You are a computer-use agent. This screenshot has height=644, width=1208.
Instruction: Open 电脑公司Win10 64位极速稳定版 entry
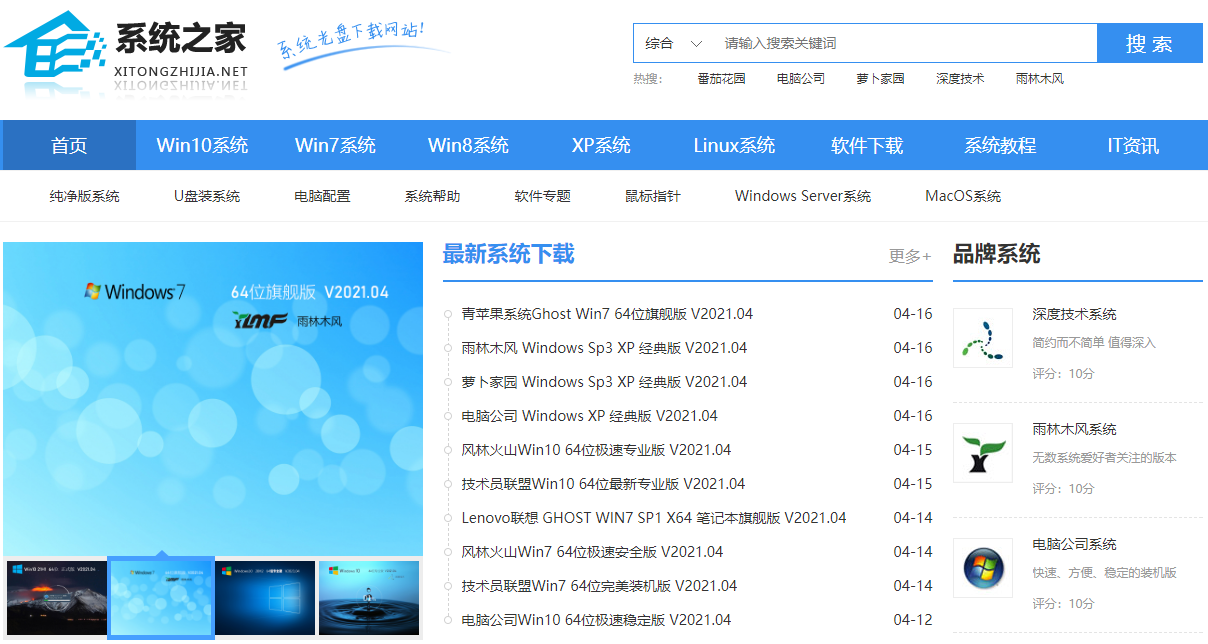coord(596,620)
